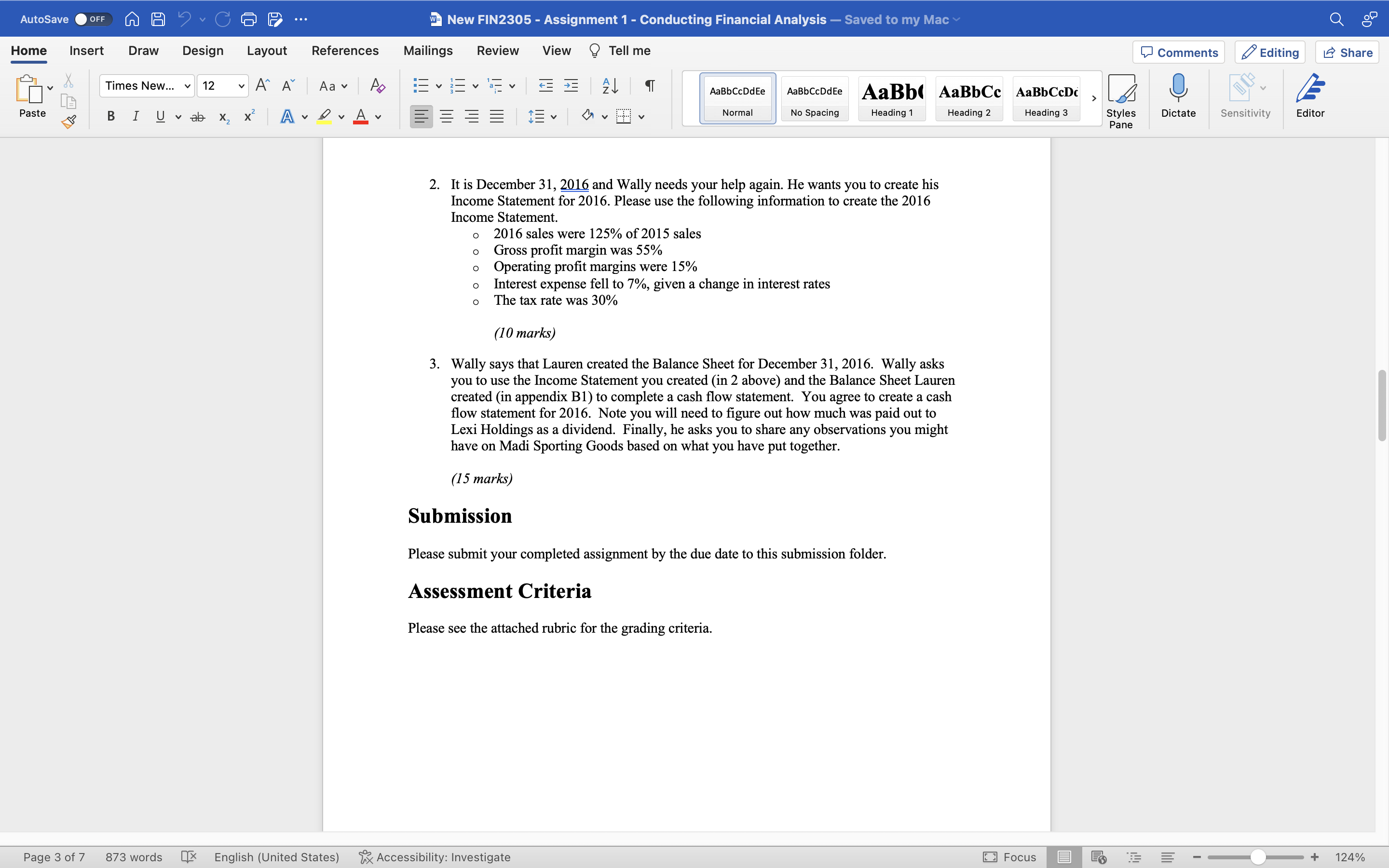Click the Print icon in title bar

[248, 19]
